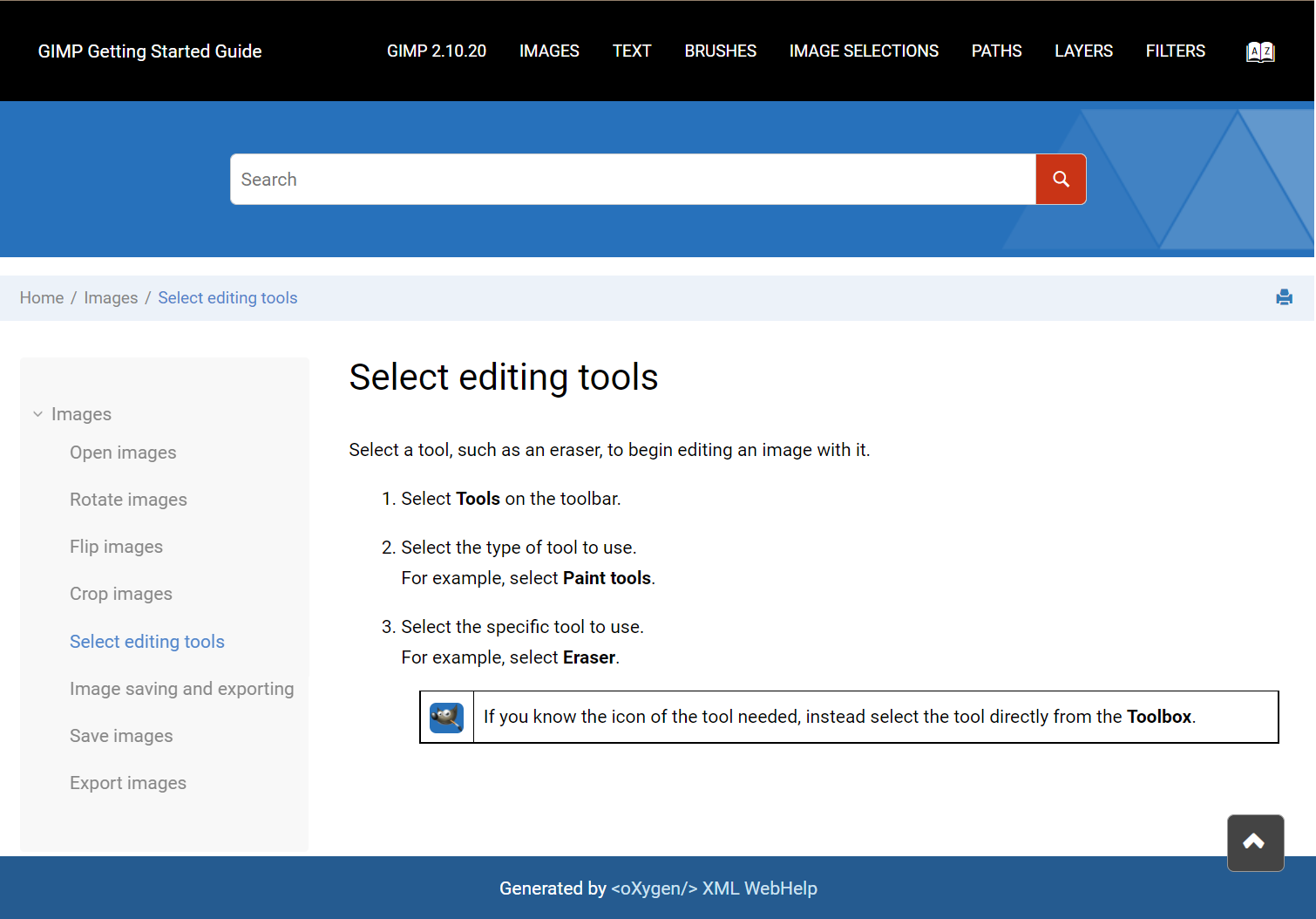Viewport: 1316px width, 919px height.
Task: Go to Images in breadcrumb
Action: point(111,298)
